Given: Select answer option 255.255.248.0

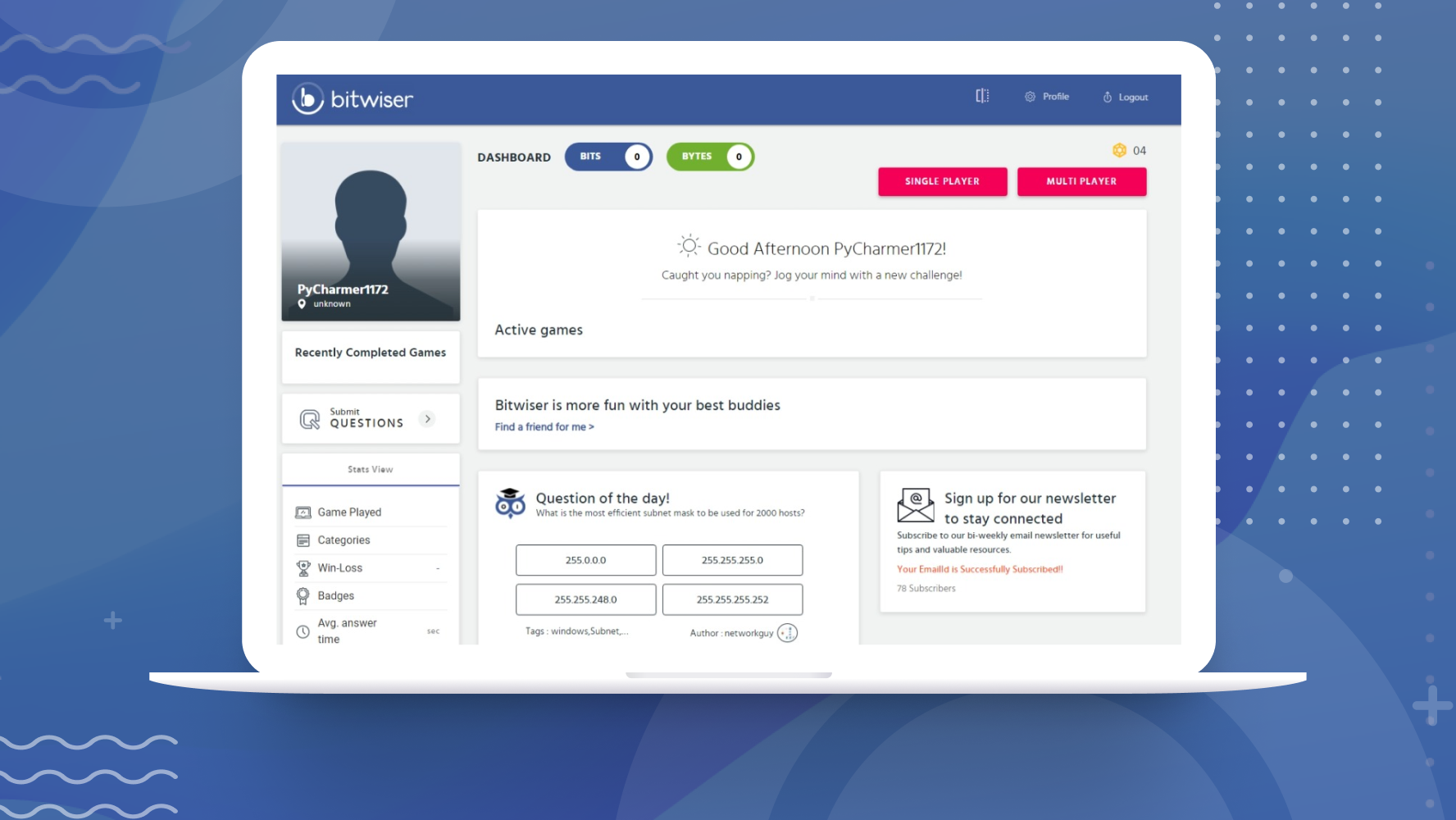Looking at the screenshot, I should pos(585,599).
